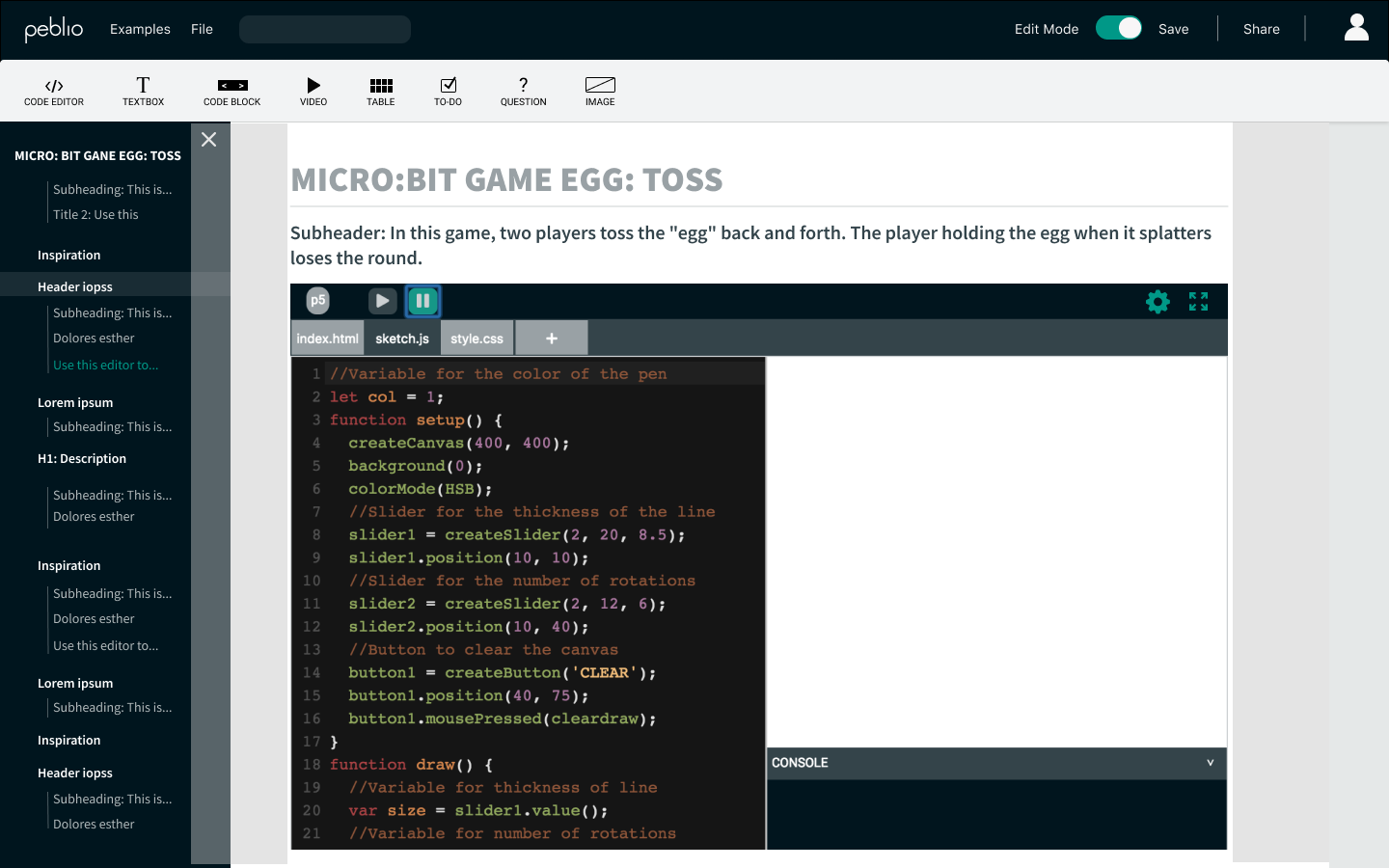Image resolution: width=1389 pixels, height=868 pixels.
Task: Close the navigation sidebar
Action: tap(208, 140)
